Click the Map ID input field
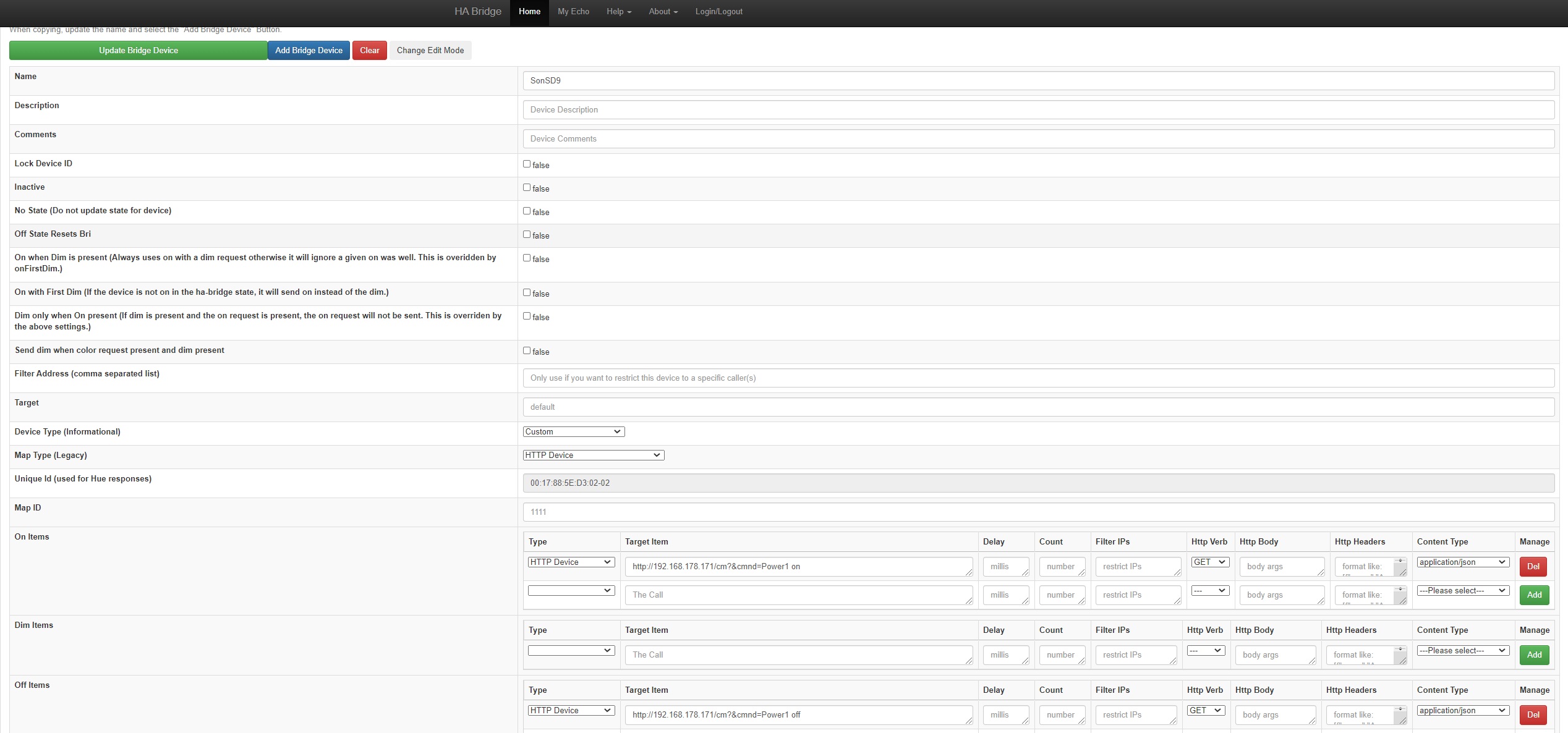This screenshot has height=733, width=1568. (x=1038, y=512)
